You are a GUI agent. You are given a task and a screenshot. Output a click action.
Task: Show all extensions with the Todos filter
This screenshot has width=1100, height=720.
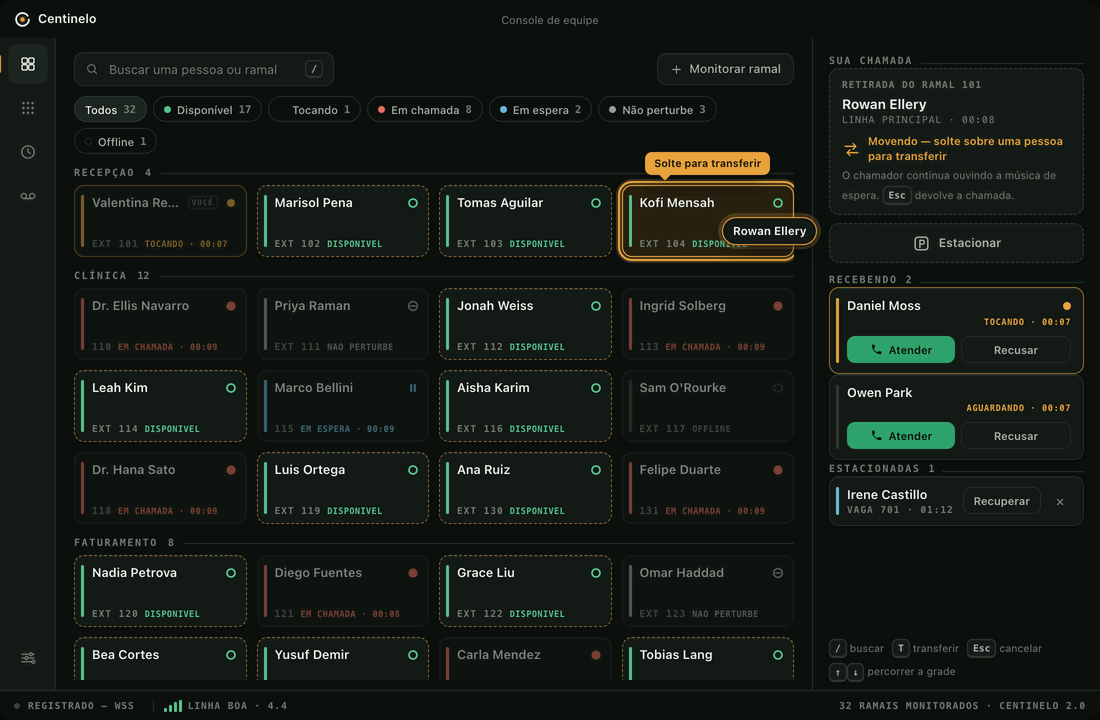pyautogui.click(x=110, y=109)
